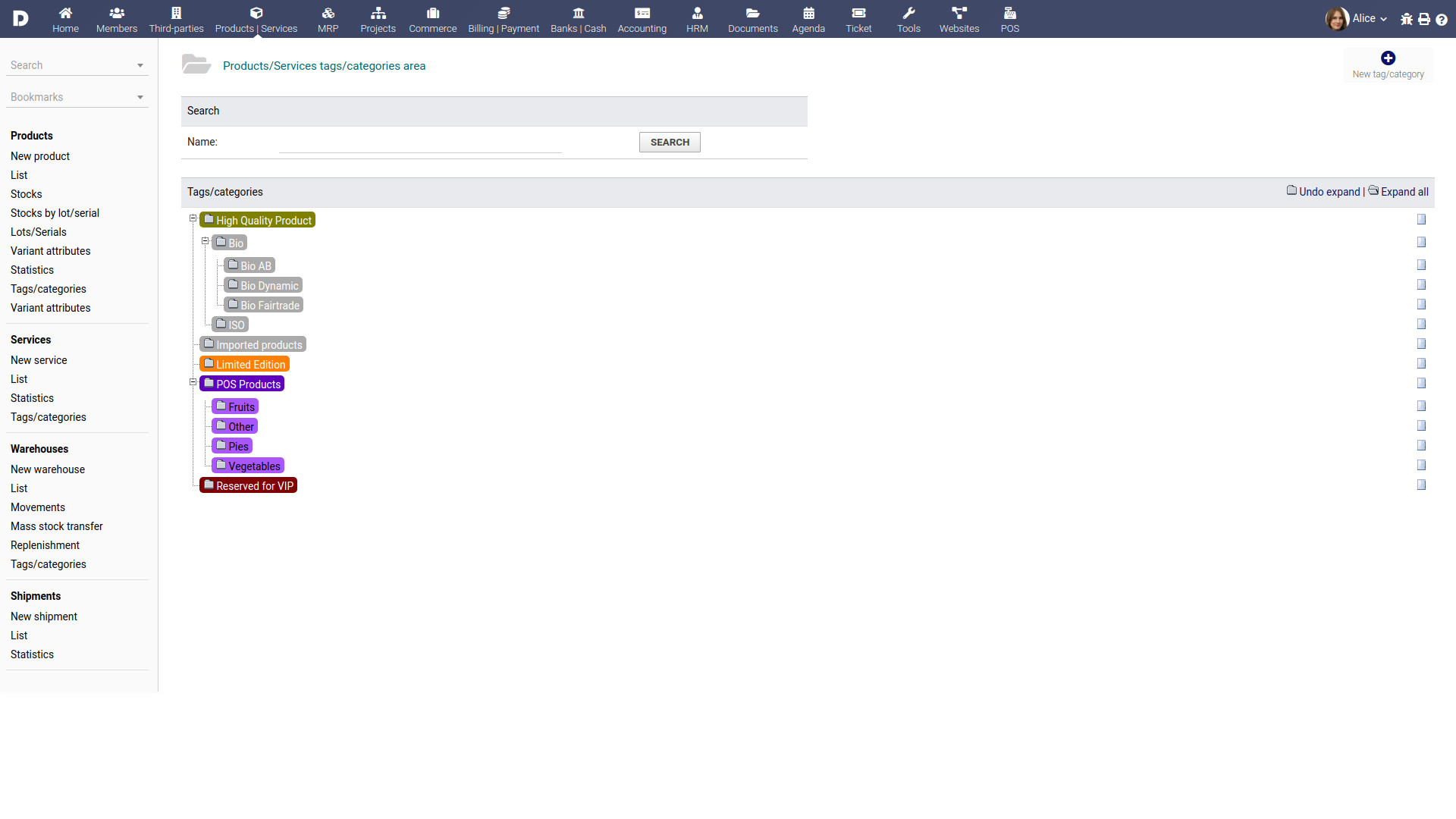Collapse the Bio category node
Screen dimensions: 1456x819
coord(205,241)
